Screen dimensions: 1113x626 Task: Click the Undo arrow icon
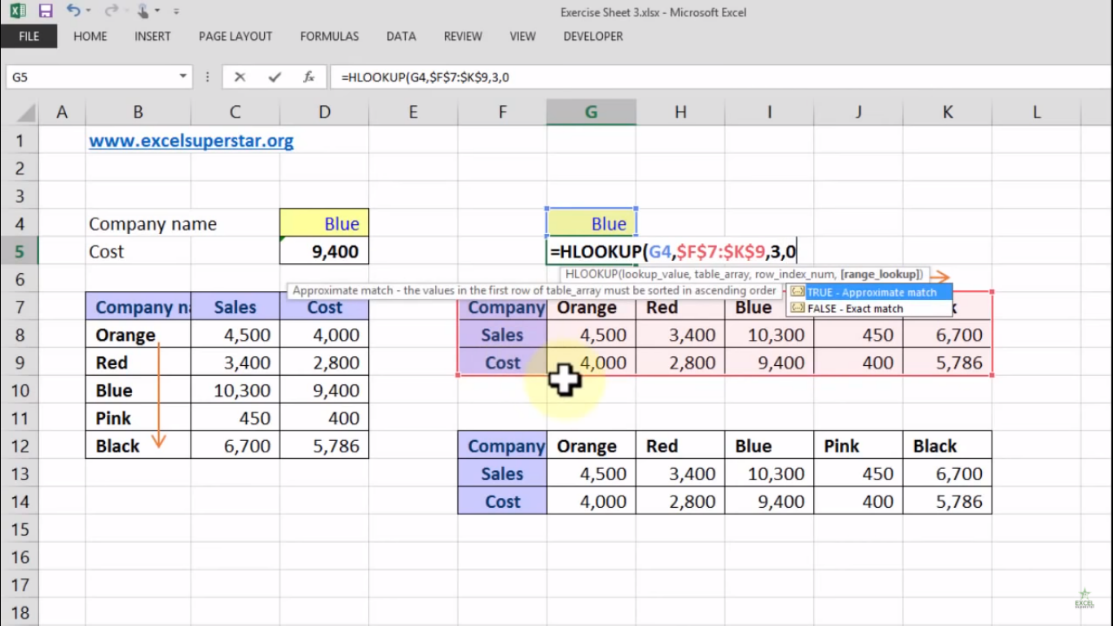click(73, 11)
